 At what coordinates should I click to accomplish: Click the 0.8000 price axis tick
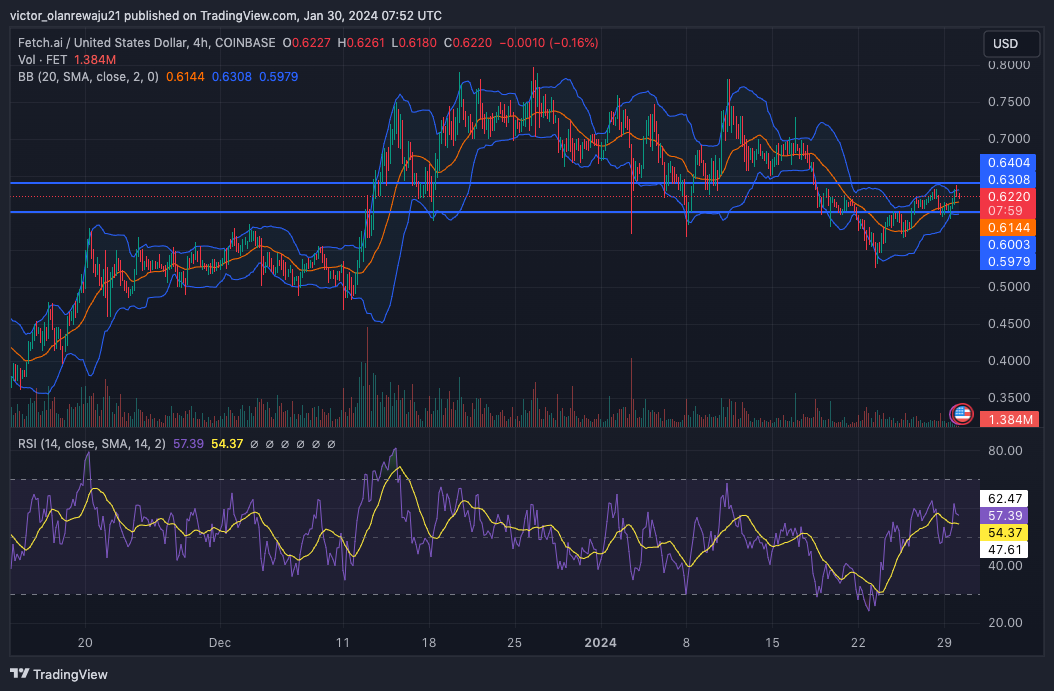1009,65
